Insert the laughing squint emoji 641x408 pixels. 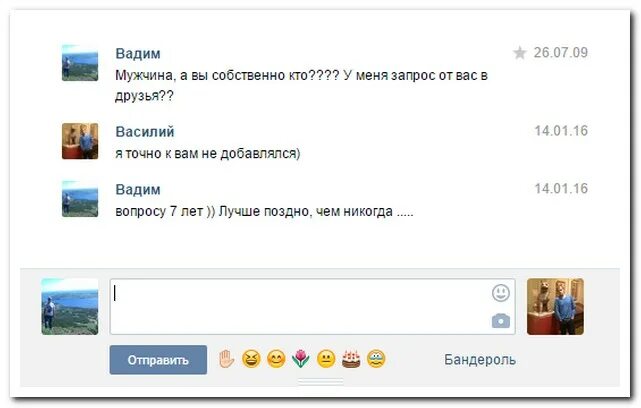pyautogui.click(x=251, y=359)
